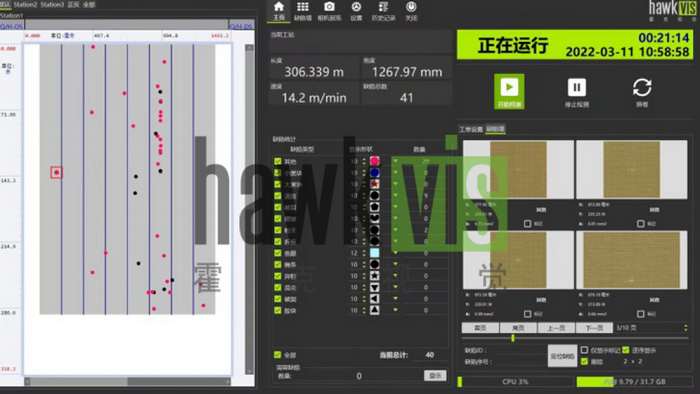Click the page slider below the paging buttons

click(x=575, y=339)
